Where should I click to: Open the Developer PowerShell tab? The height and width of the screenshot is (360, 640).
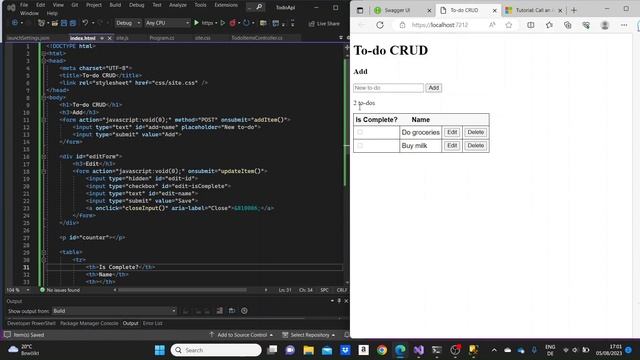(31, 323)
